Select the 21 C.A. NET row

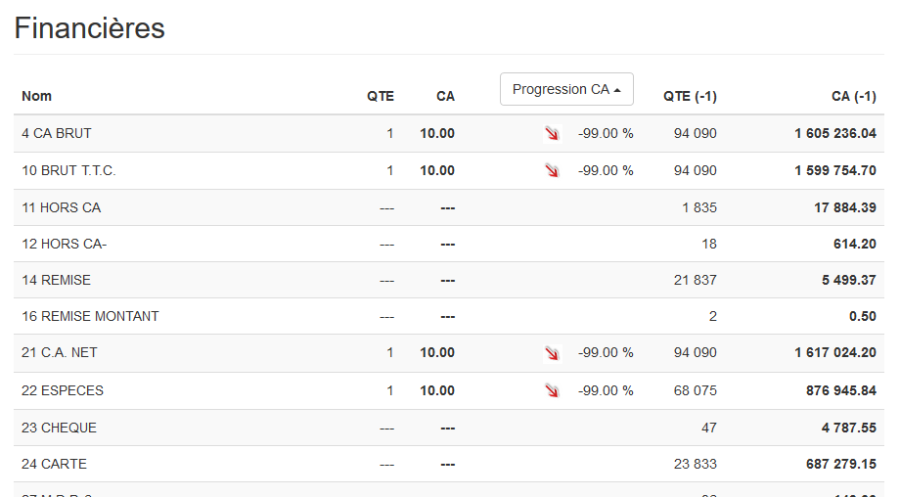[x=59, y=352]
